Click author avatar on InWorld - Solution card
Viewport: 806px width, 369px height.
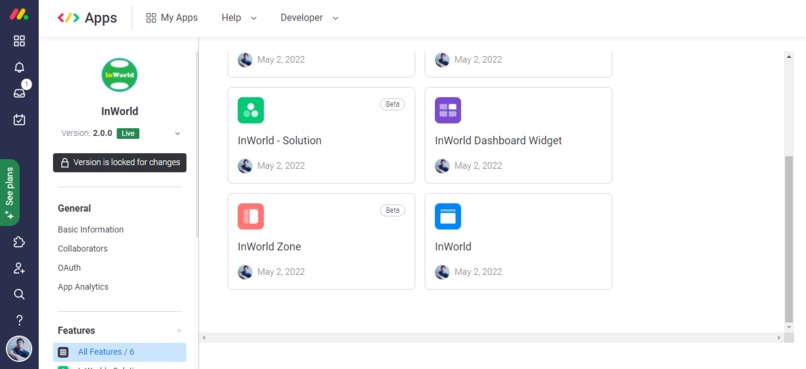coord(245,165)
